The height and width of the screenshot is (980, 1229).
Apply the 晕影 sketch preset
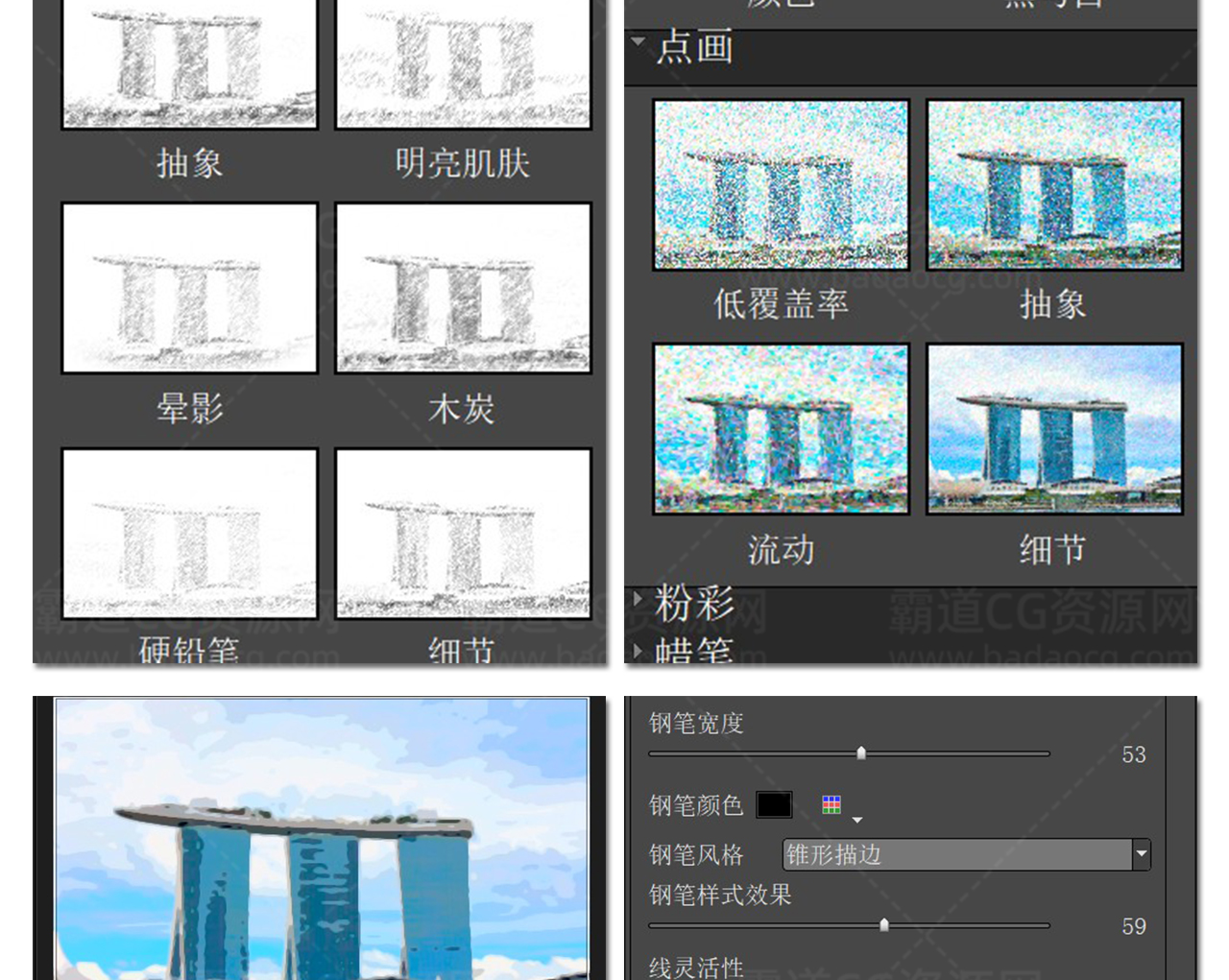point(189,288)
